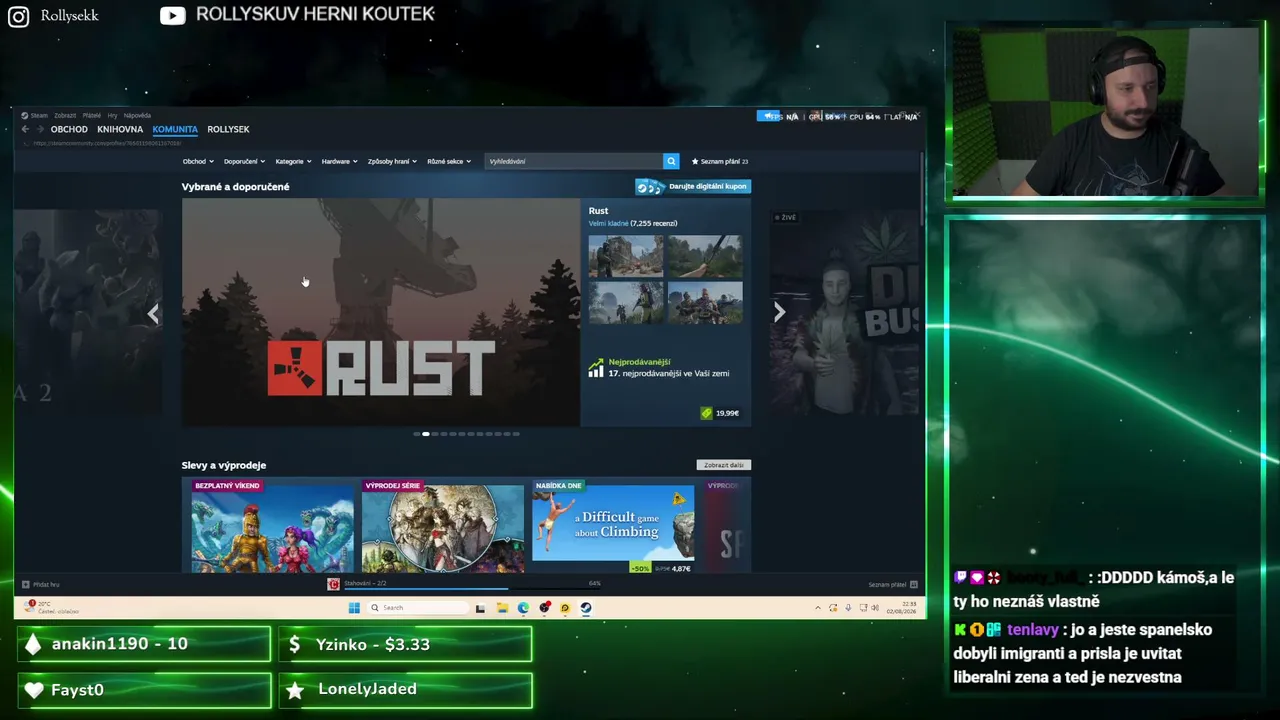Viewport: 1280px width, 720px height.
Task: Click the digital coupon gift icon
Action: pyautogui.click(x=650, y=186)
